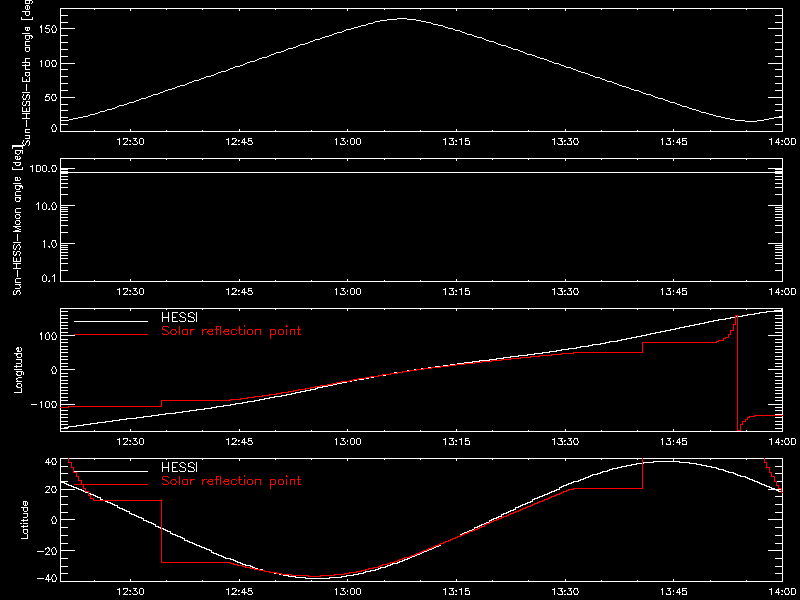Click the 50 tick on Earth angle plot

point(49,98)
